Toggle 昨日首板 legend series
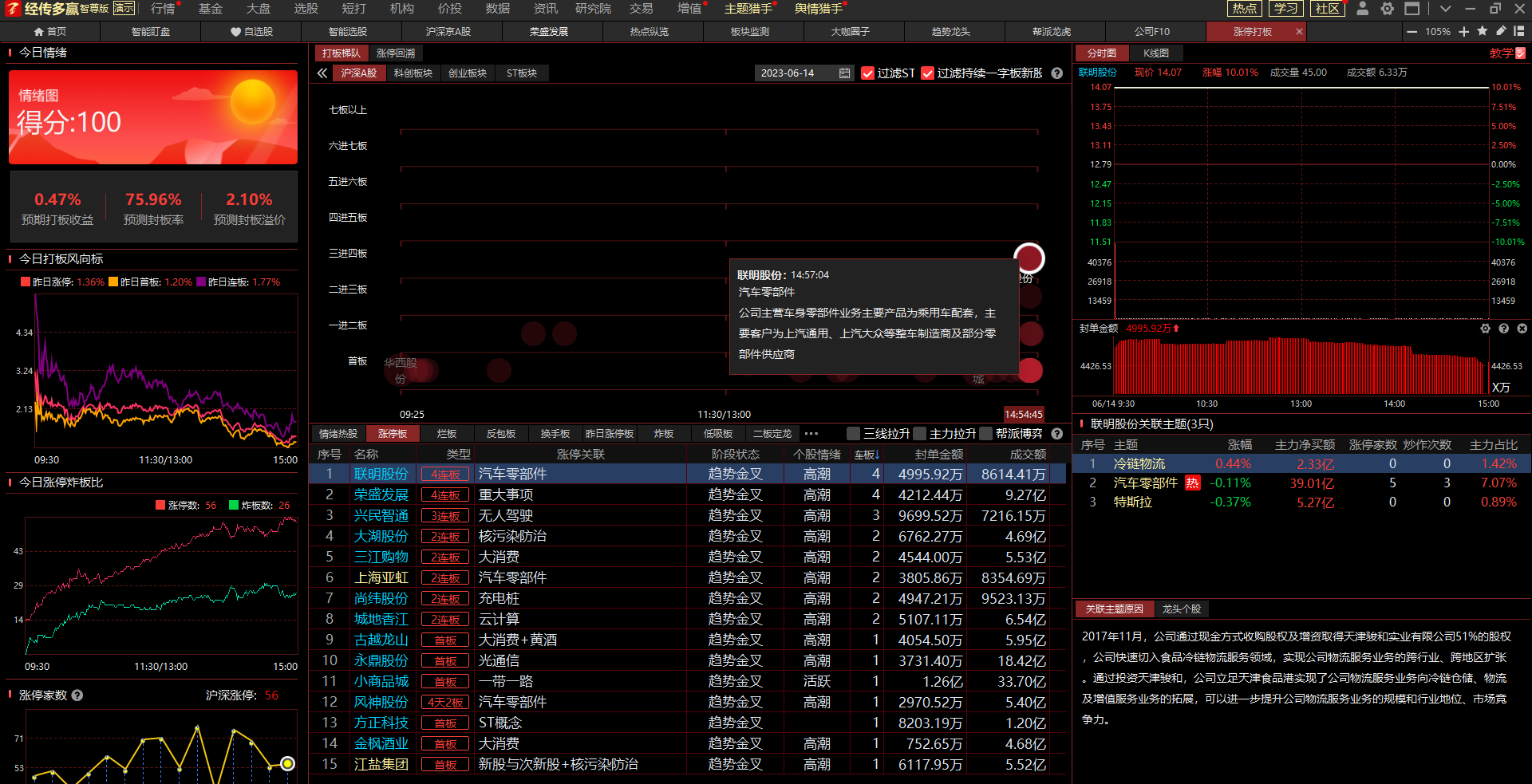1532x784 pixels. click(151, 282)
